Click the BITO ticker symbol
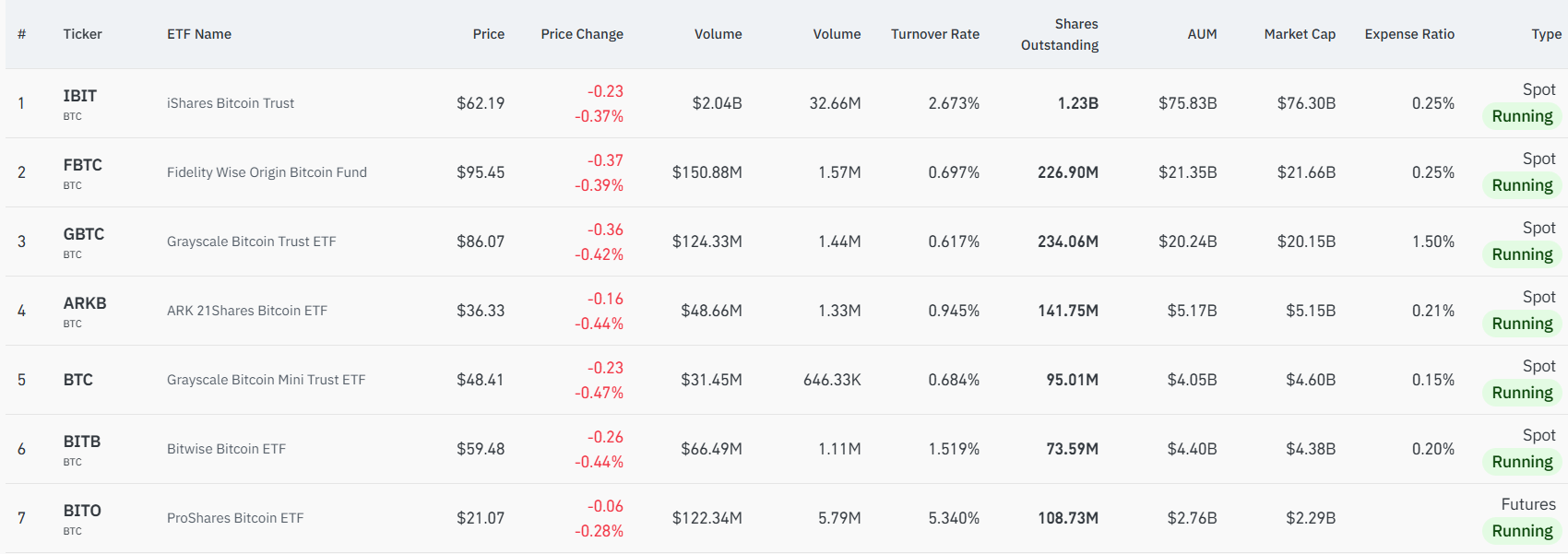This screenshot has width=1568, height=554. [x=82, y=511]
